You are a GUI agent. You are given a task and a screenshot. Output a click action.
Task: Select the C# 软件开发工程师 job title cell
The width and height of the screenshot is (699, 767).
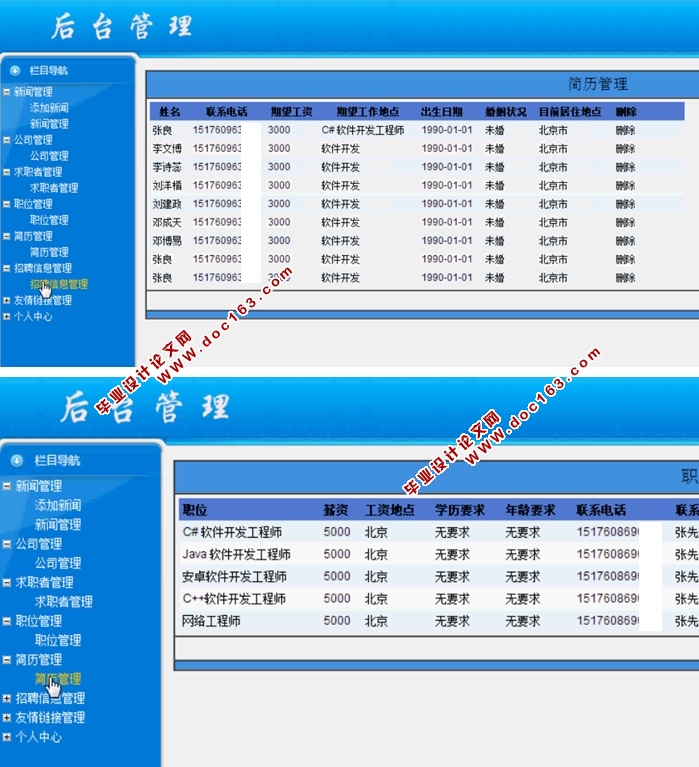point(232,532)
